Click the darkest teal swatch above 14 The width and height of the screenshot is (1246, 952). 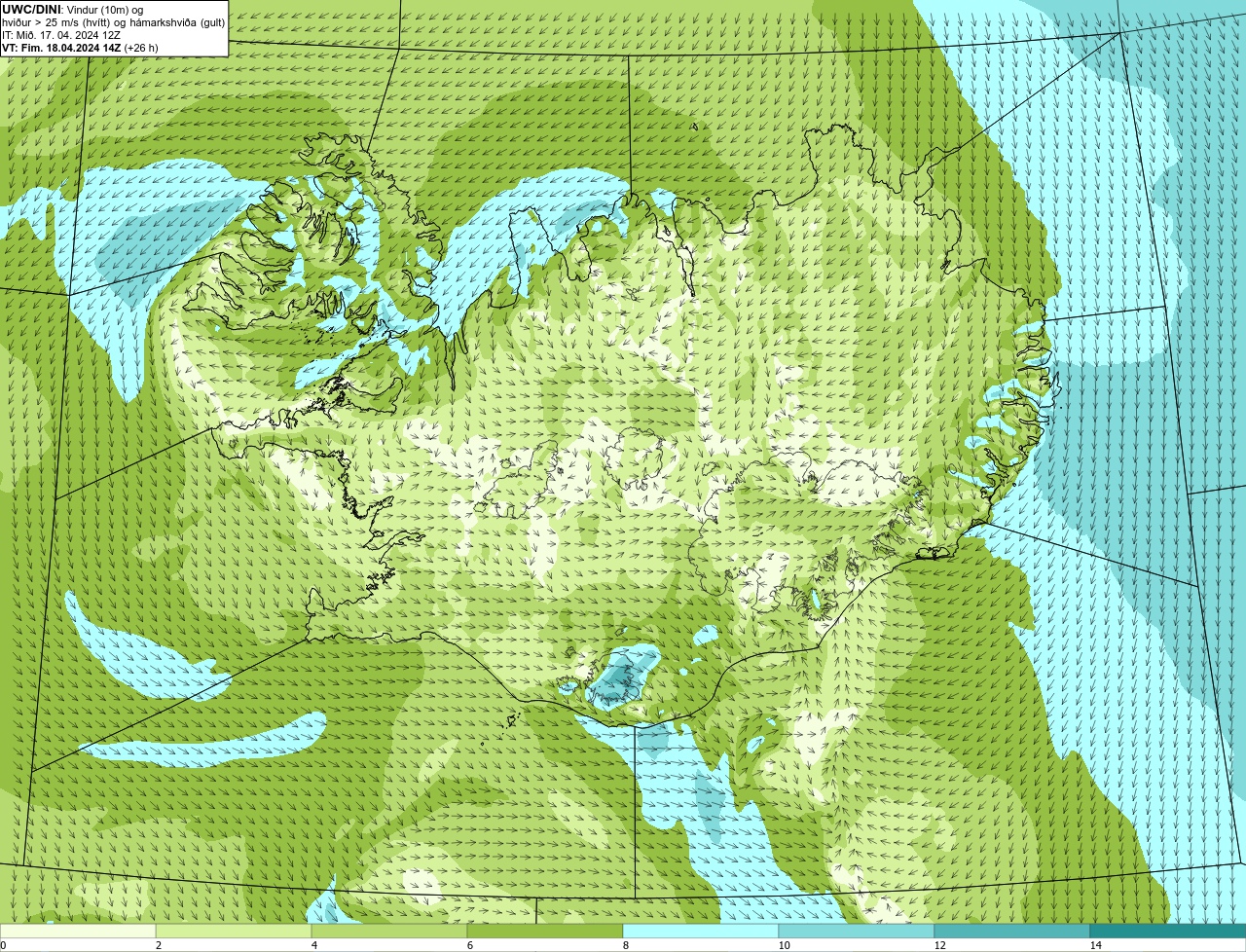coord(1168,931)
